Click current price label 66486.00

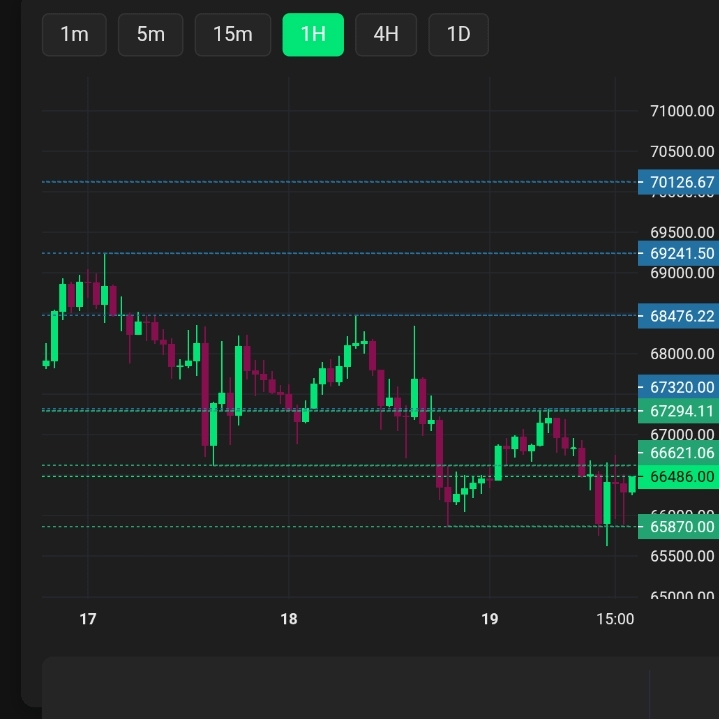679,477
